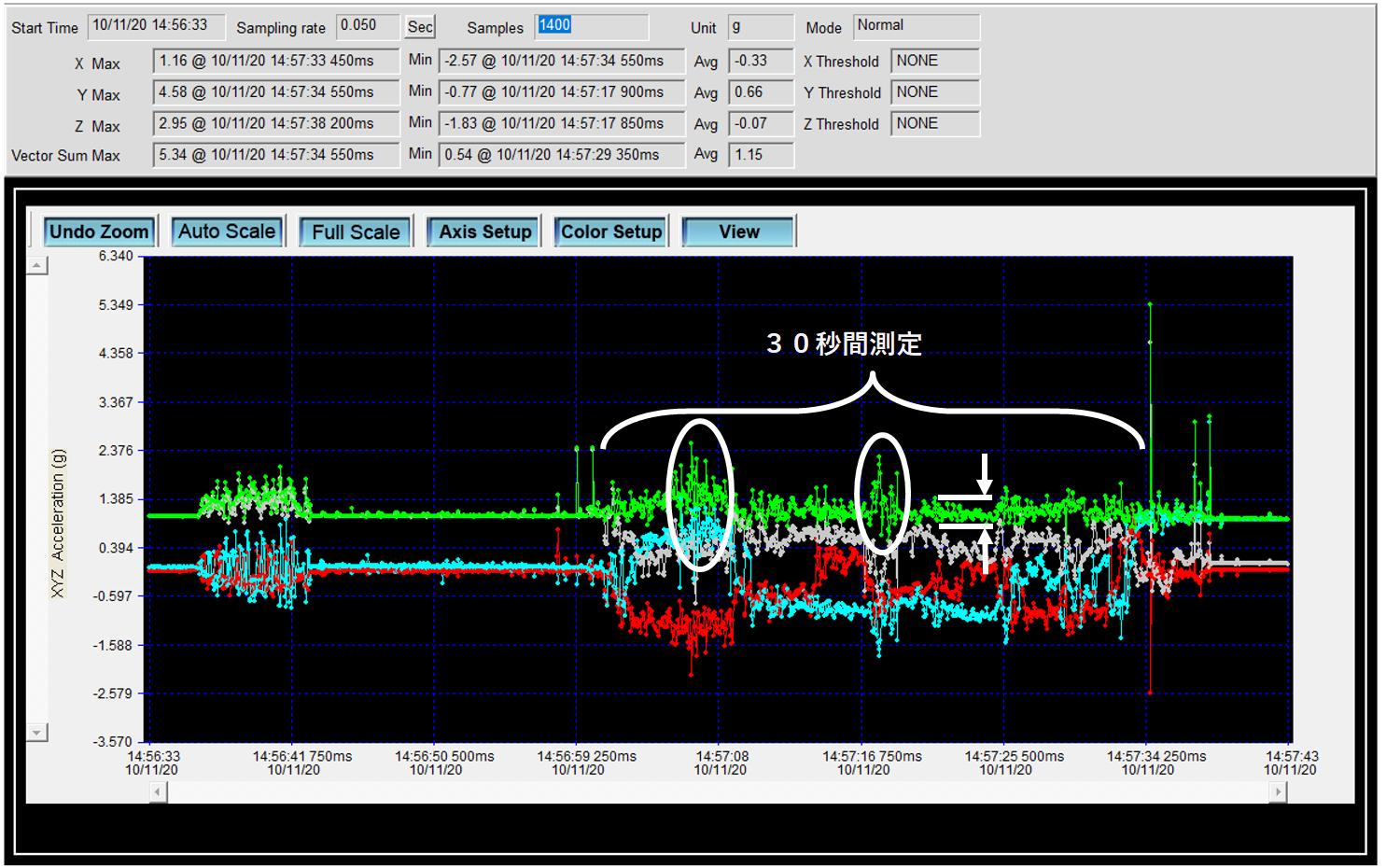Click the Auto Scale button
Image resolution: width=1386 pixels, height=868 pixels.
point(227,231)
